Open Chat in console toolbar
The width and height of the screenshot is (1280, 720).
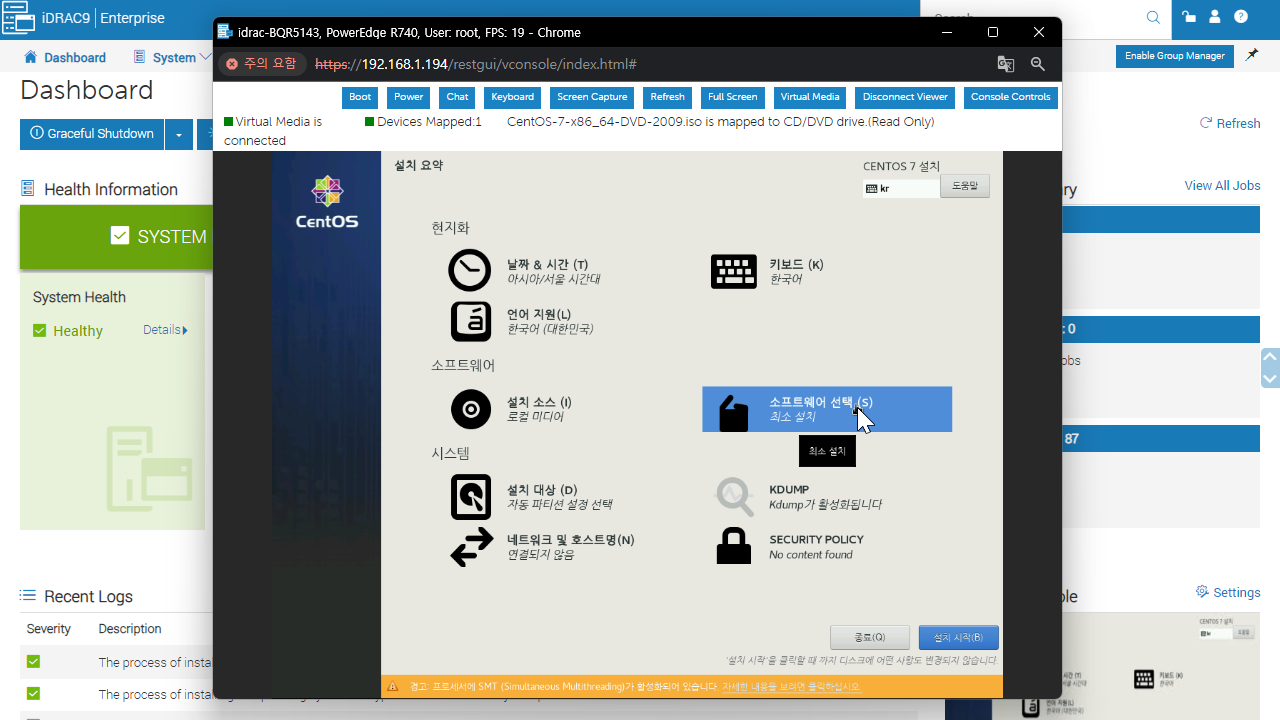click(457, 97)
